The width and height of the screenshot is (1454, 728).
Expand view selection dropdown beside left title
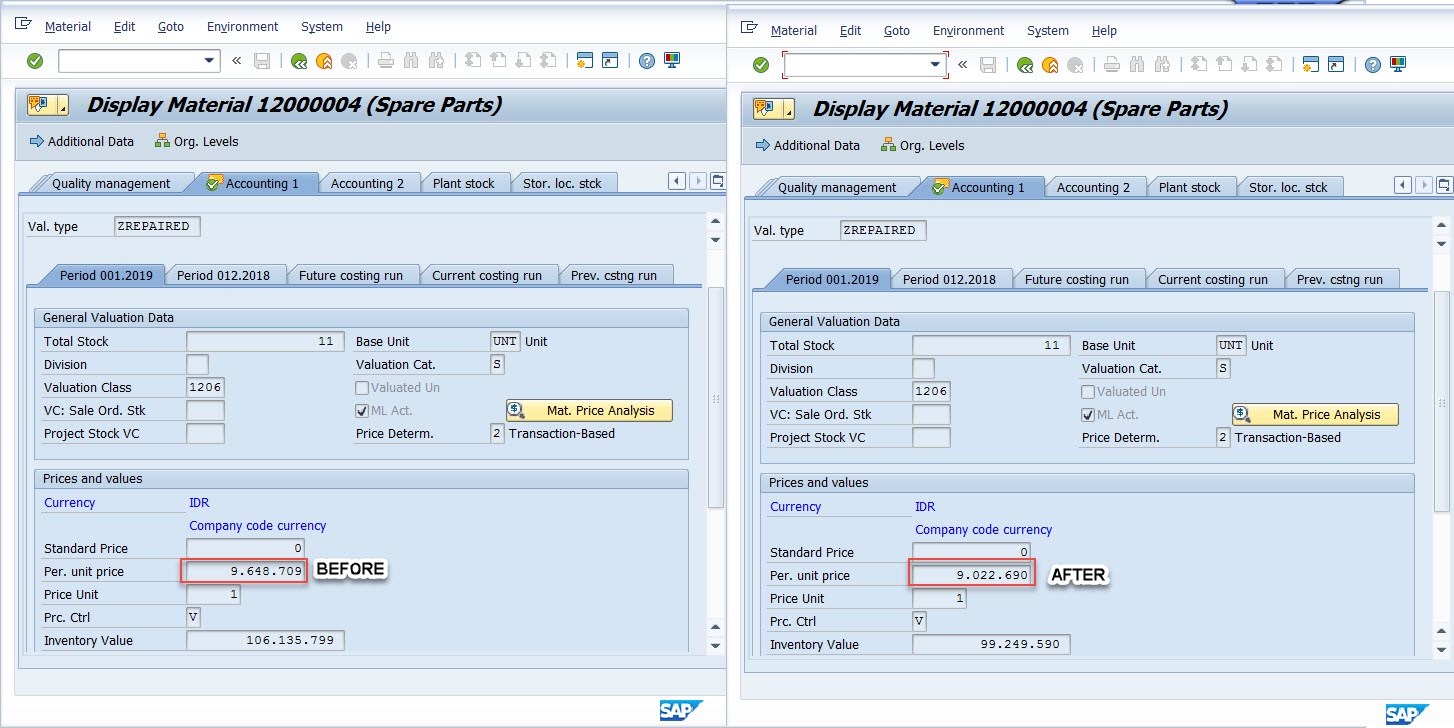64,105
